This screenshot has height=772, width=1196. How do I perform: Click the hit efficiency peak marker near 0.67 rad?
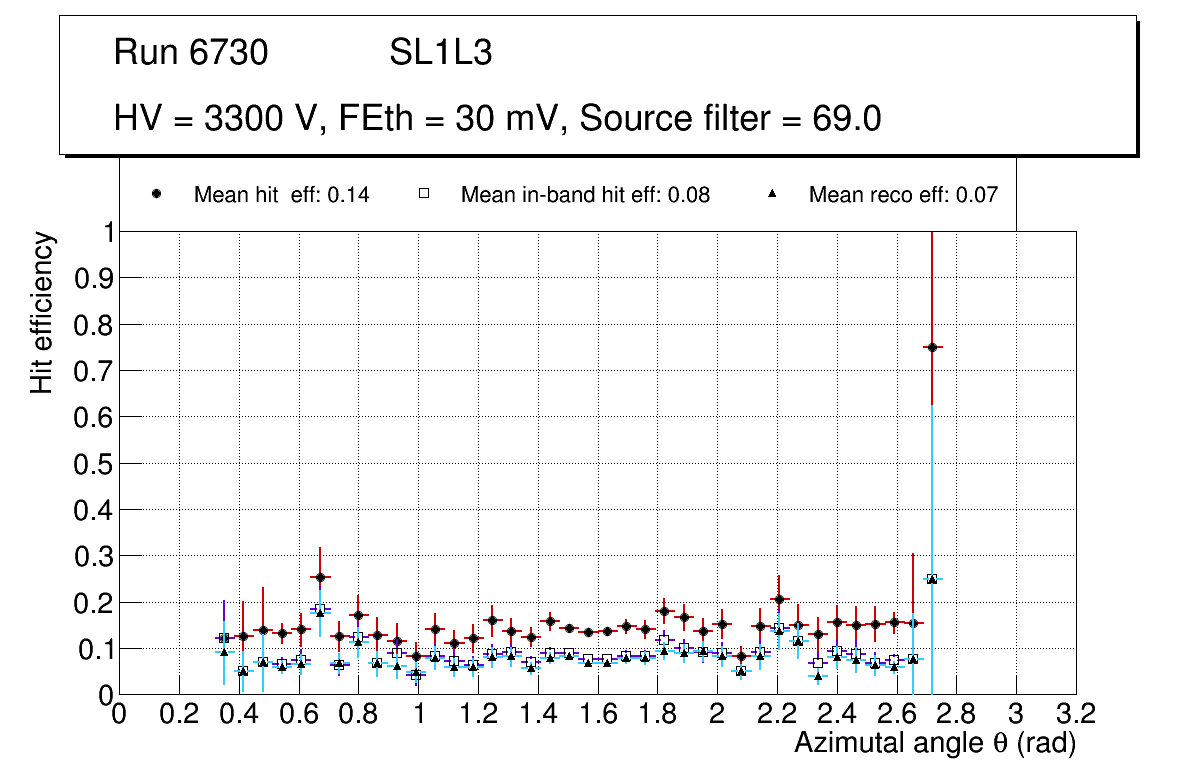click(x=320, y=577)
